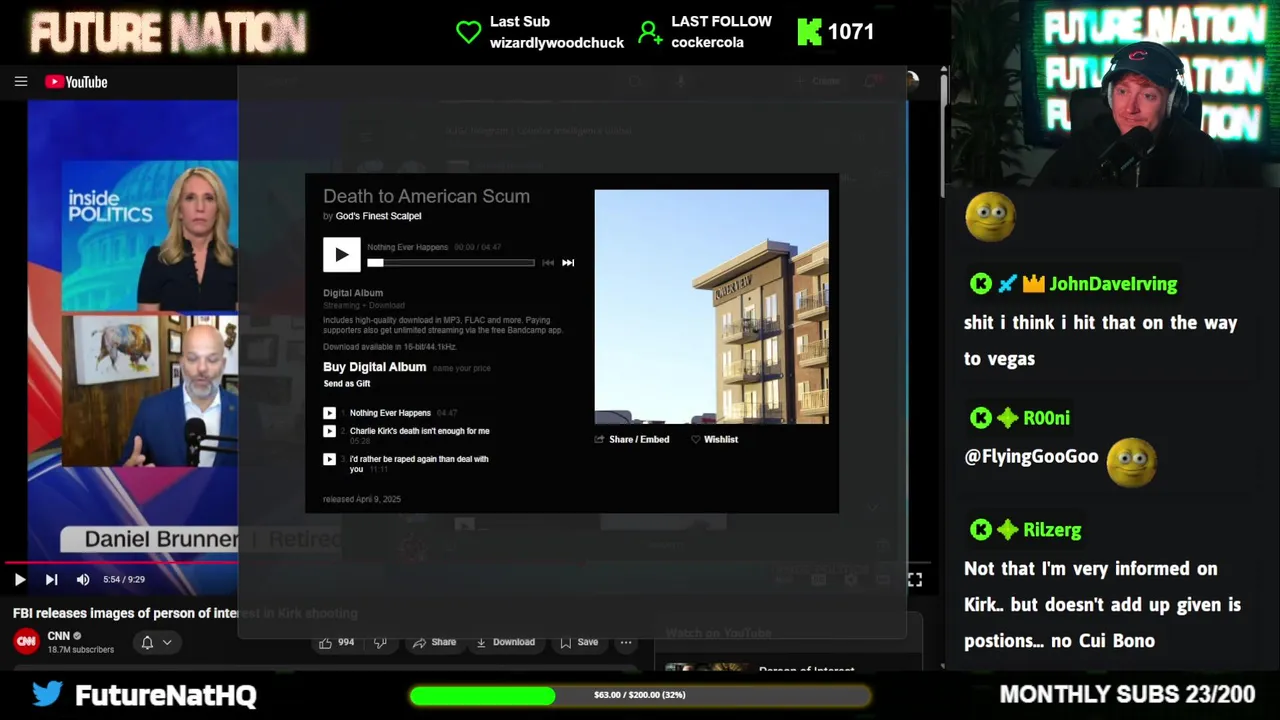The width and height of the screenshot is (1280, 720).
Task: Play the CNN YouTube video
Action: [19, 579]
